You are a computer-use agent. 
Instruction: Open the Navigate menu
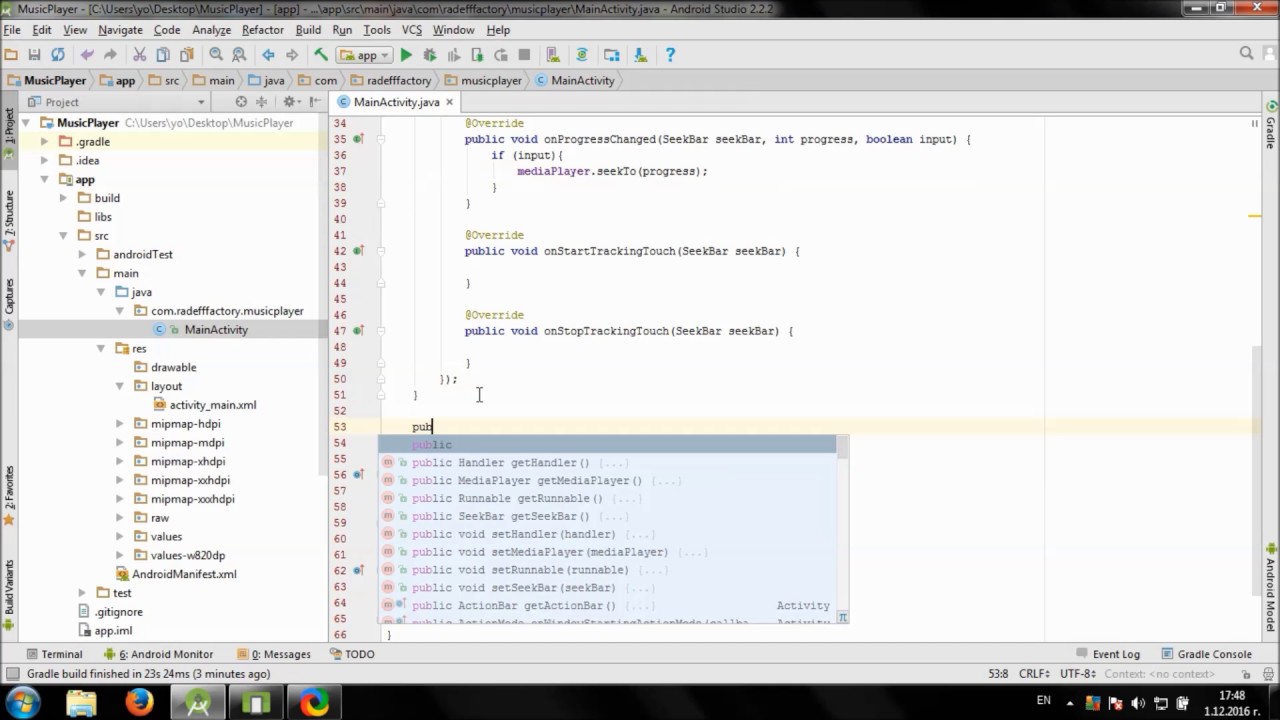coord(120,30)
